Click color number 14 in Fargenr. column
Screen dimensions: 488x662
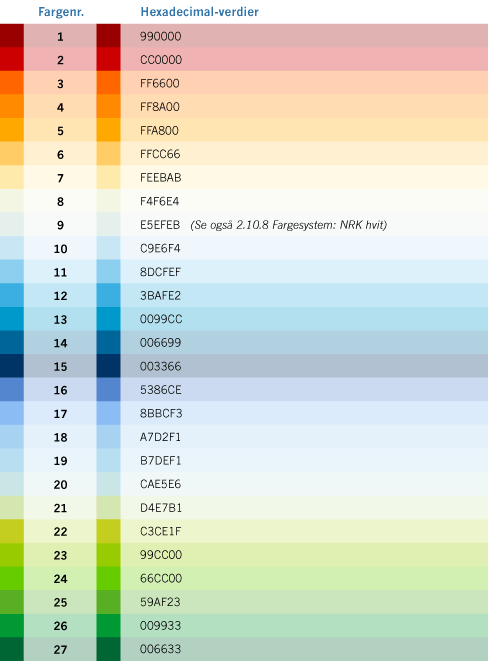click(60, 343)
